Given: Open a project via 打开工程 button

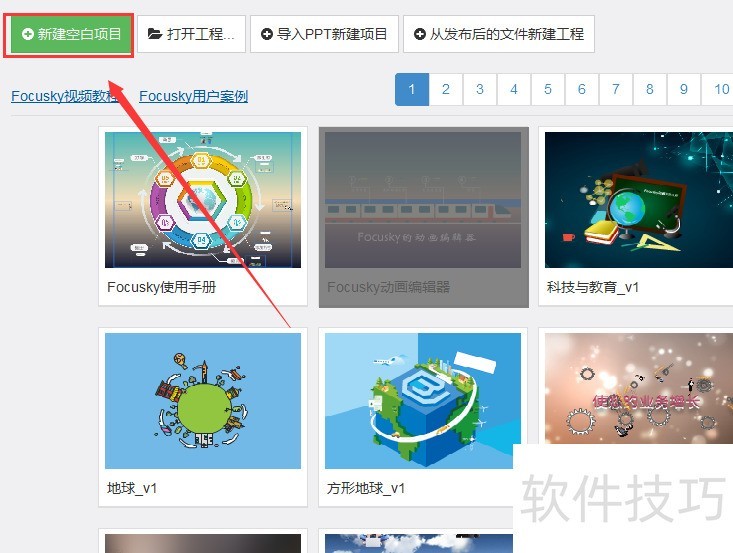Looking at the screenshot, I should [x=191, y=34].
